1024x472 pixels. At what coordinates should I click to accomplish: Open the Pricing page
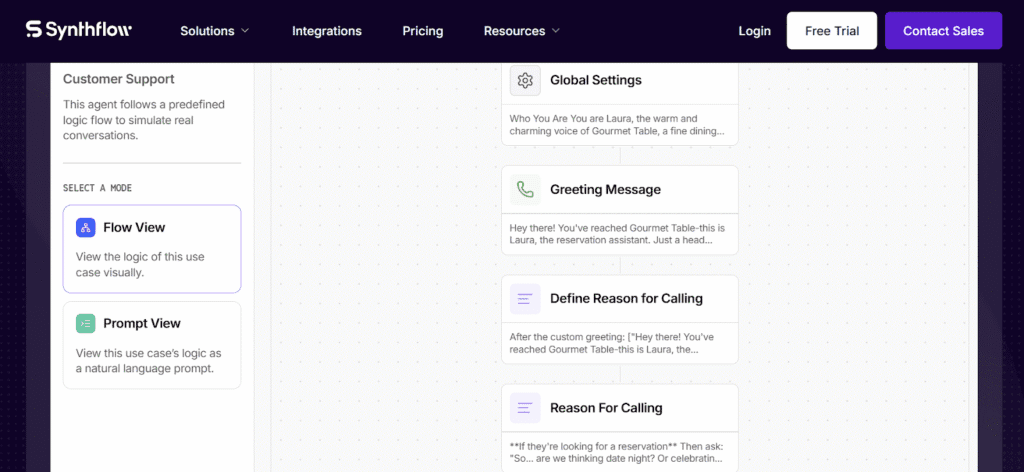click(423, 31)
